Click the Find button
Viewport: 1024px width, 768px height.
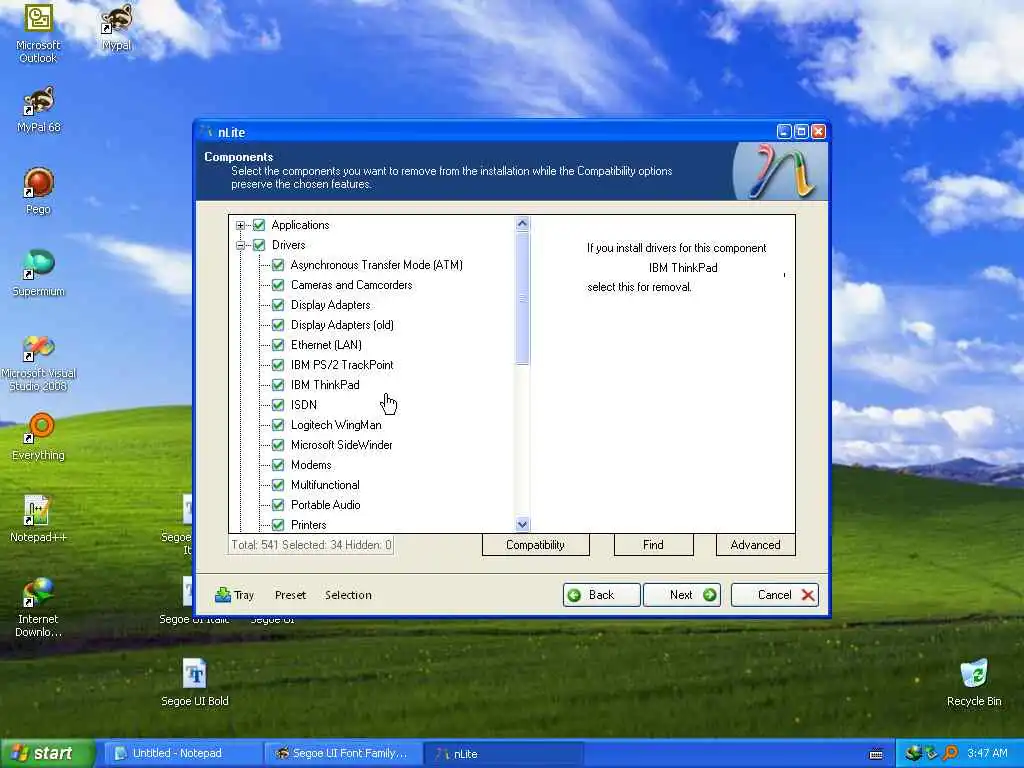653,545
